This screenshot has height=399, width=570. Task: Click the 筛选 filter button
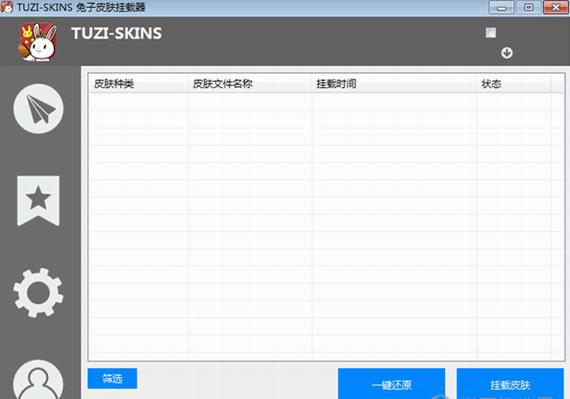coord(112,378)
